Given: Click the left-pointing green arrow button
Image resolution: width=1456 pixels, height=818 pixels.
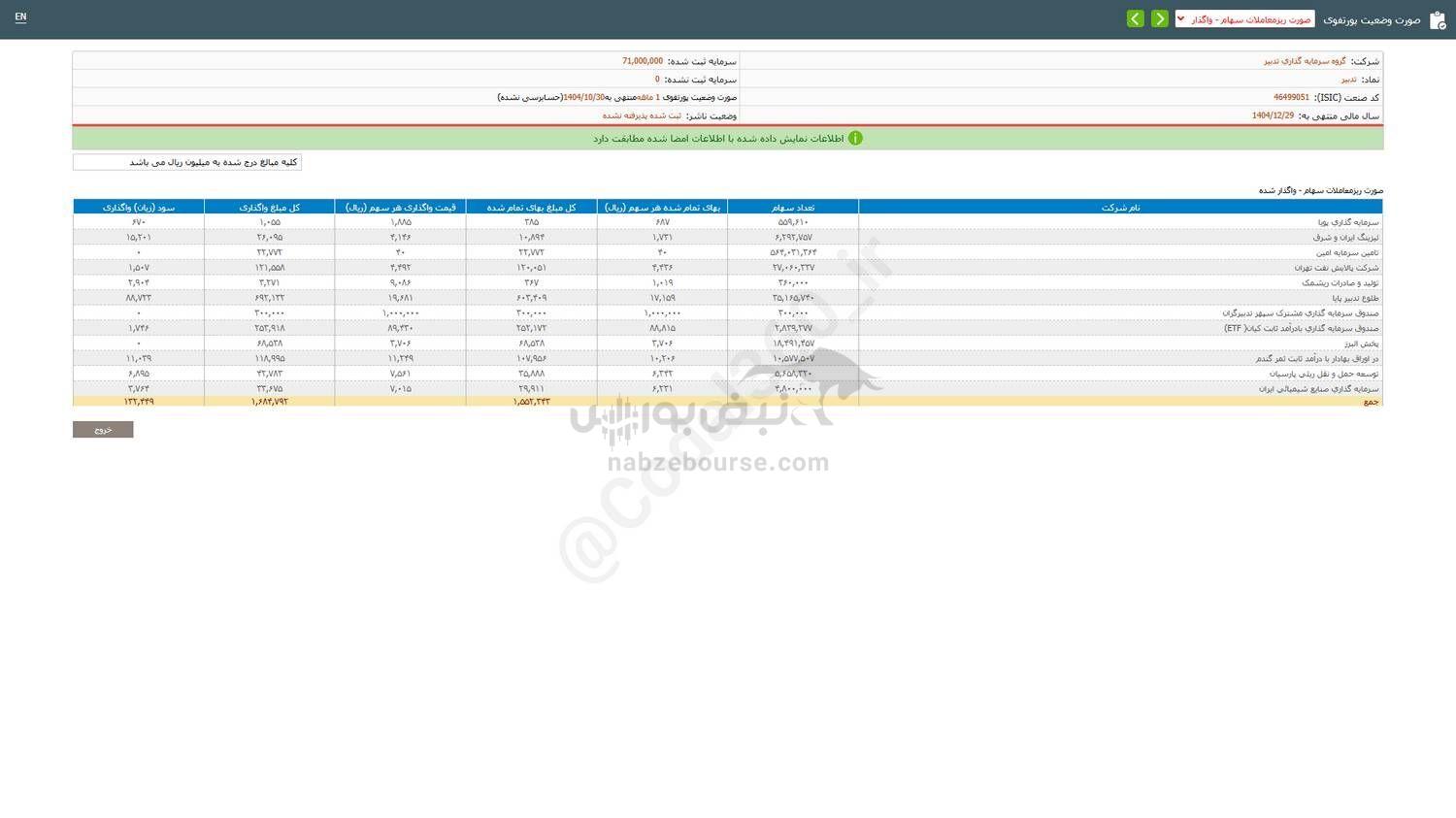Looking at the screenshot, I should click(1135, 19).
